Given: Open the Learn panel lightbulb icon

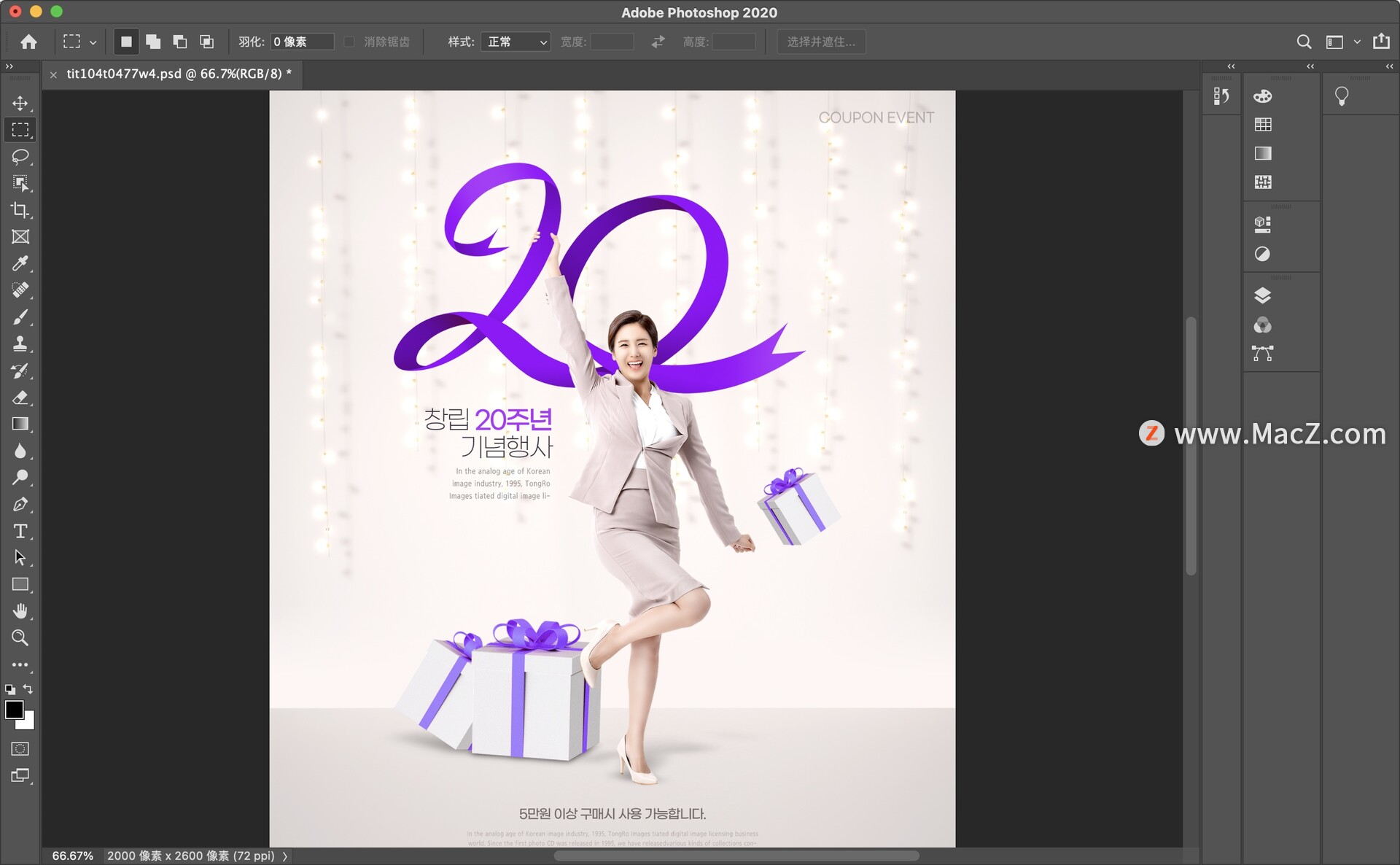Looking at the screenshot, I should pyautogui.click(x=1341, y=96).
